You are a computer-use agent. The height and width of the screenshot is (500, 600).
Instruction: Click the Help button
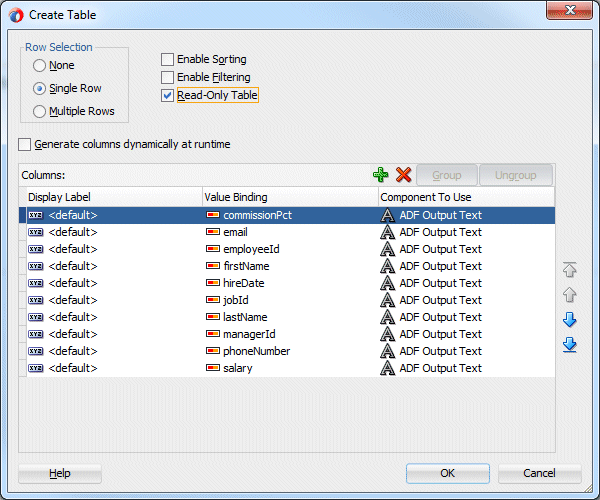60,474
